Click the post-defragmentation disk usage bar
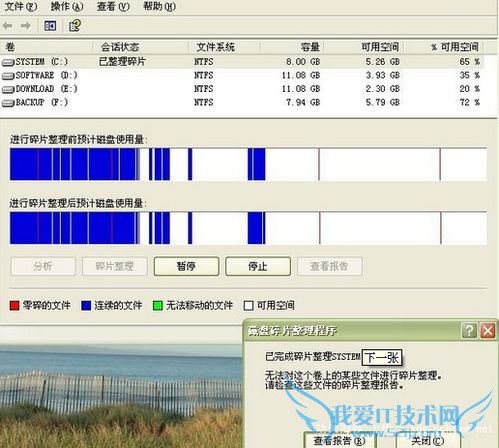 pos(248,228)
